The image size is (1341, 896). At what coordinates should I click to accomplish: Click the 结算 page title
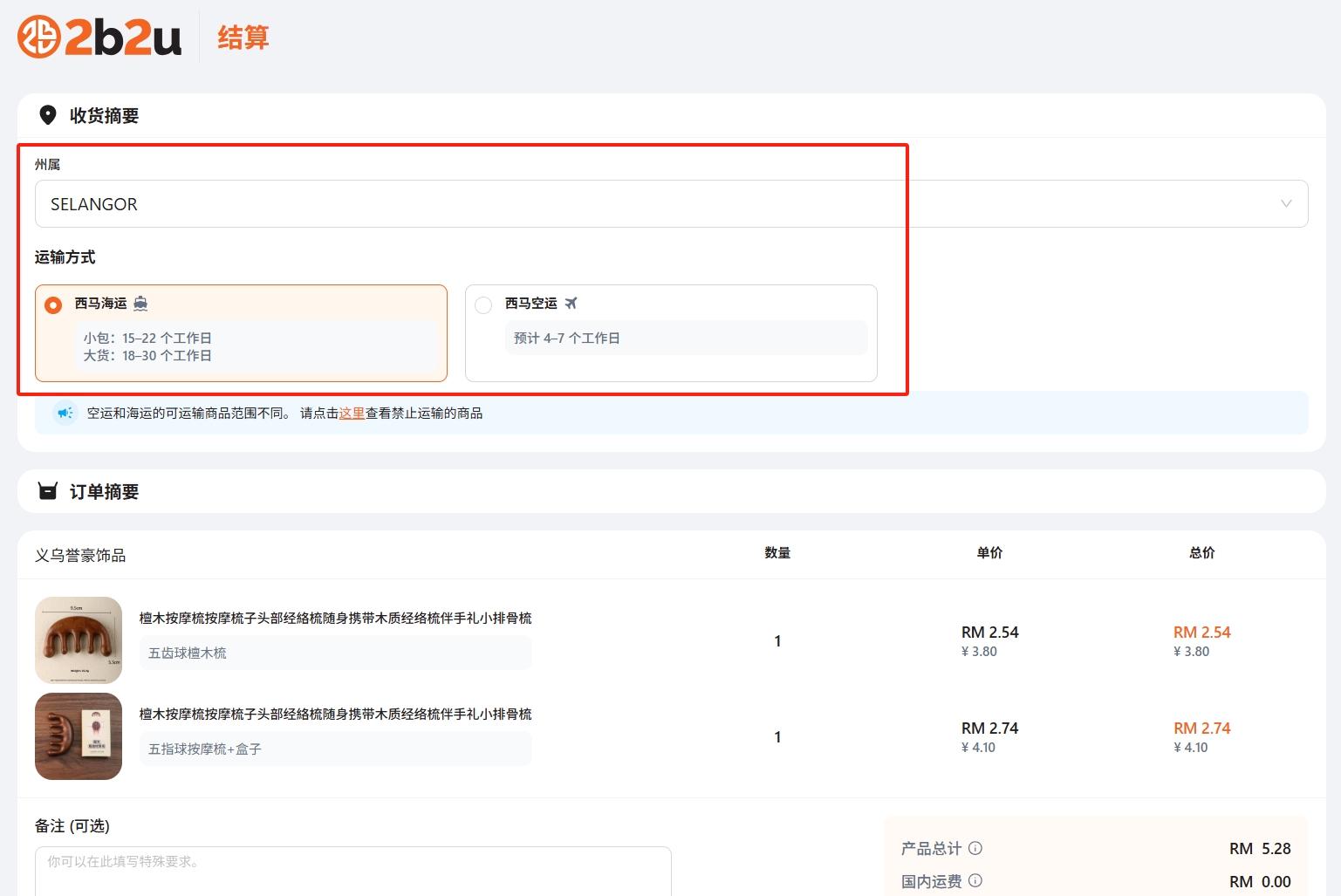coord(243,38)
